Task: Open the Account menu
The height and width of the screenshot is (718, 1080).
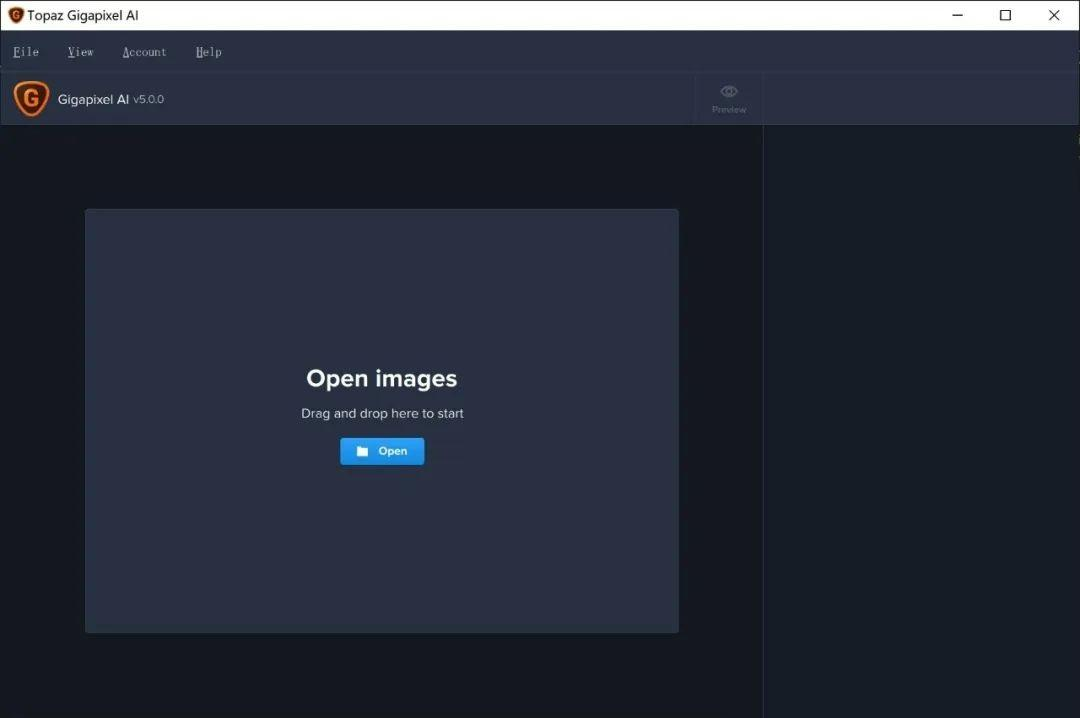Action: 144,51
